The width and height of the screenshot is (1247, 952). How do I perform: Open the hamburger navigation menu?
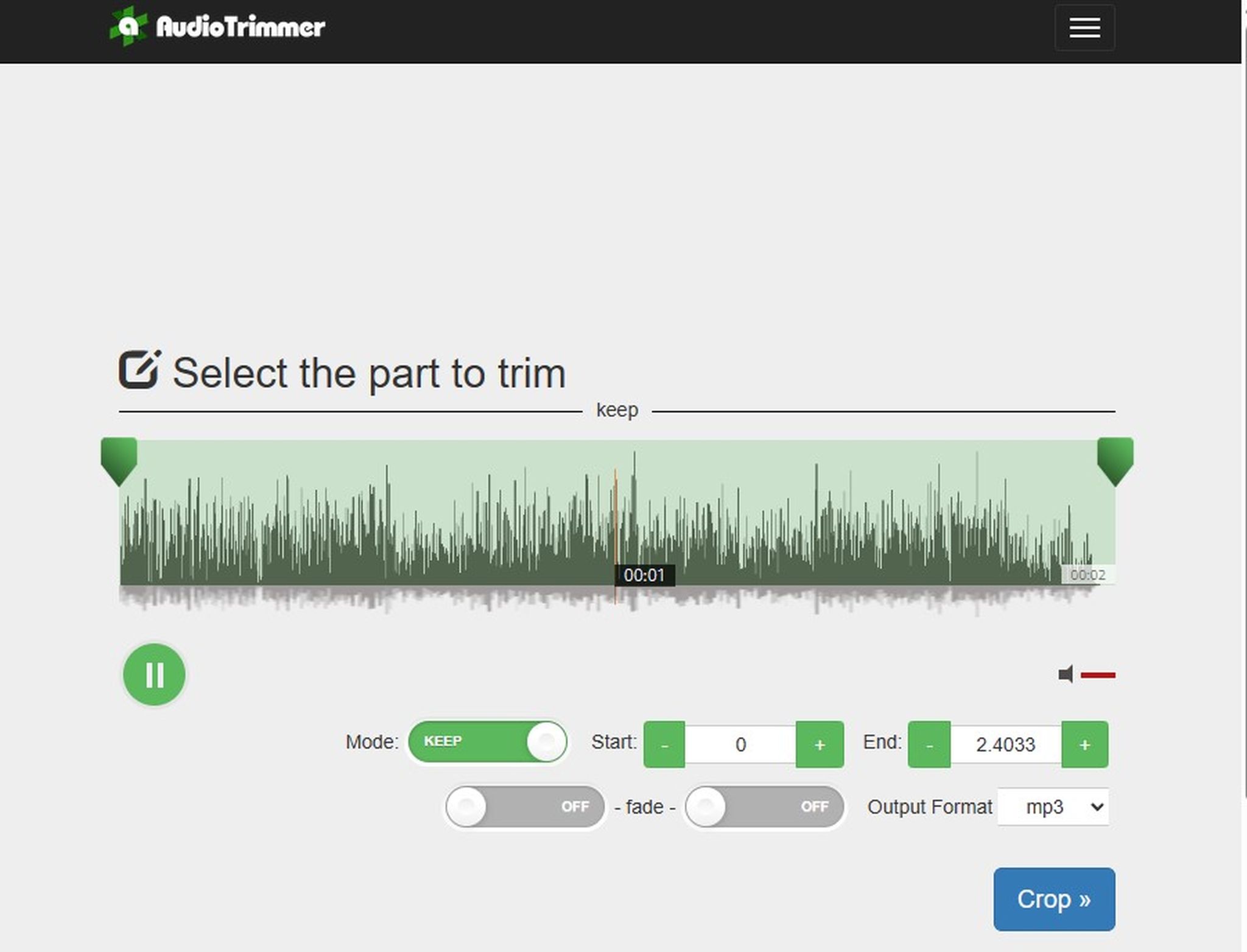[x=1084, y=27]
